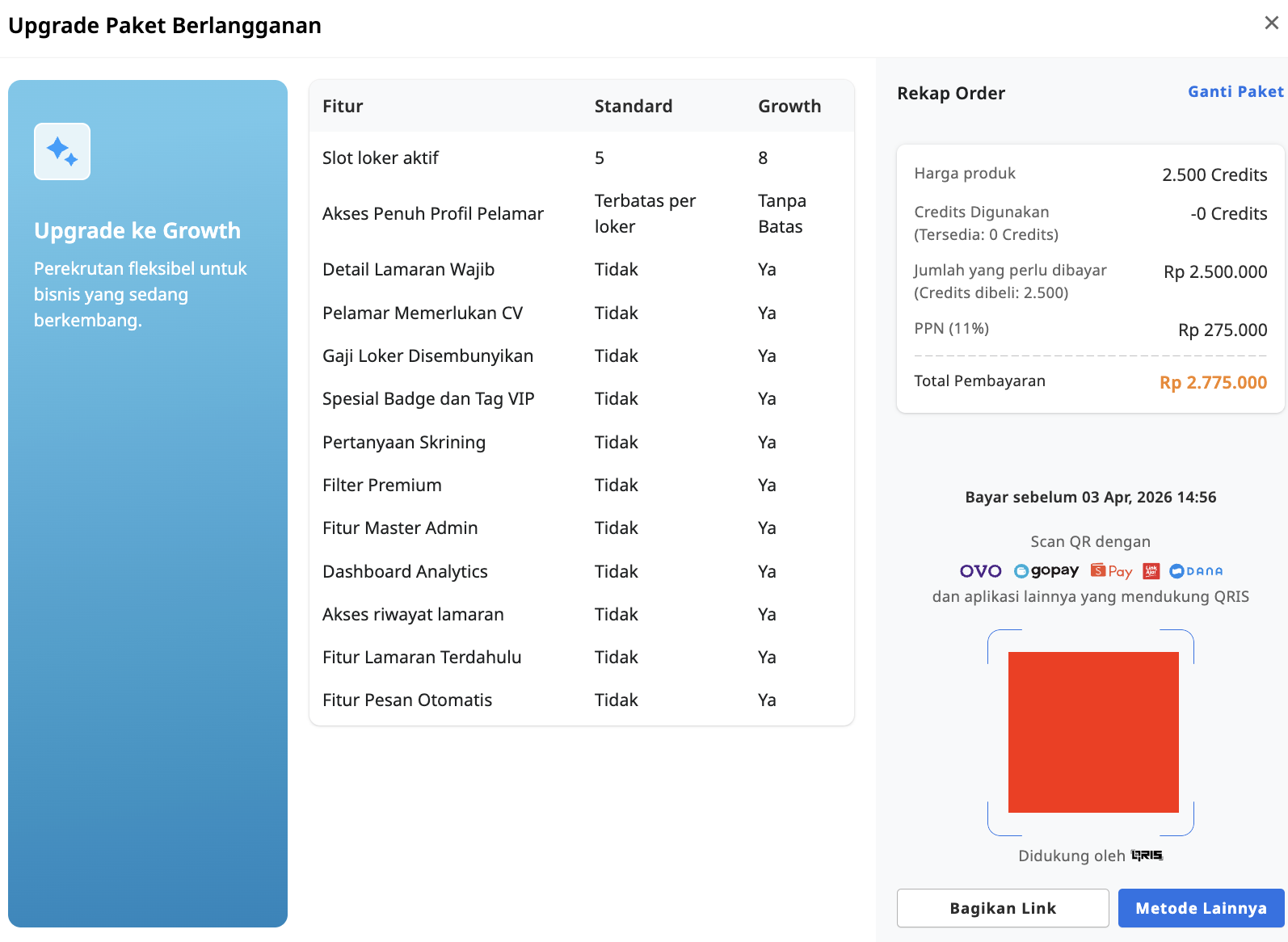Screen dimensions: 1288x942
Task: Click Akses Penuh Profil Pelamar row label
Action: [433, 213]
